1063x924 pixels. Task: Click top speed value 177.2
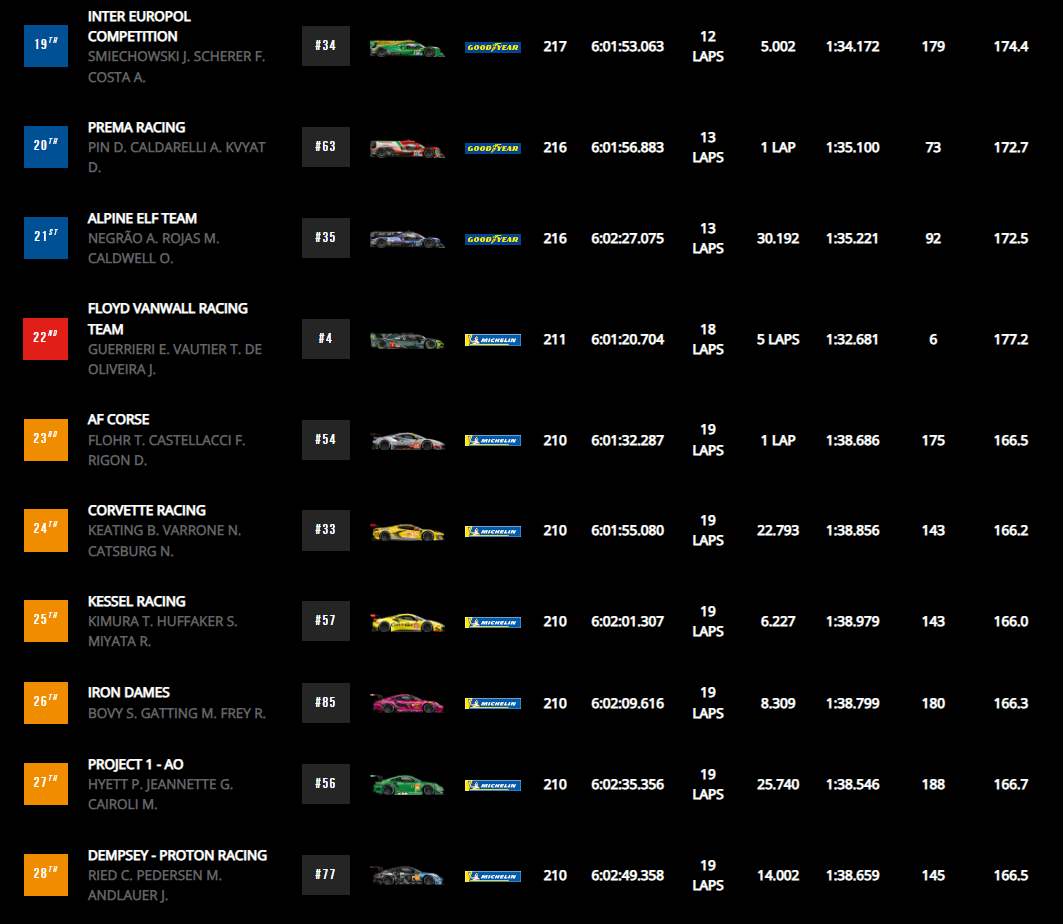[x=1011, y=340]
